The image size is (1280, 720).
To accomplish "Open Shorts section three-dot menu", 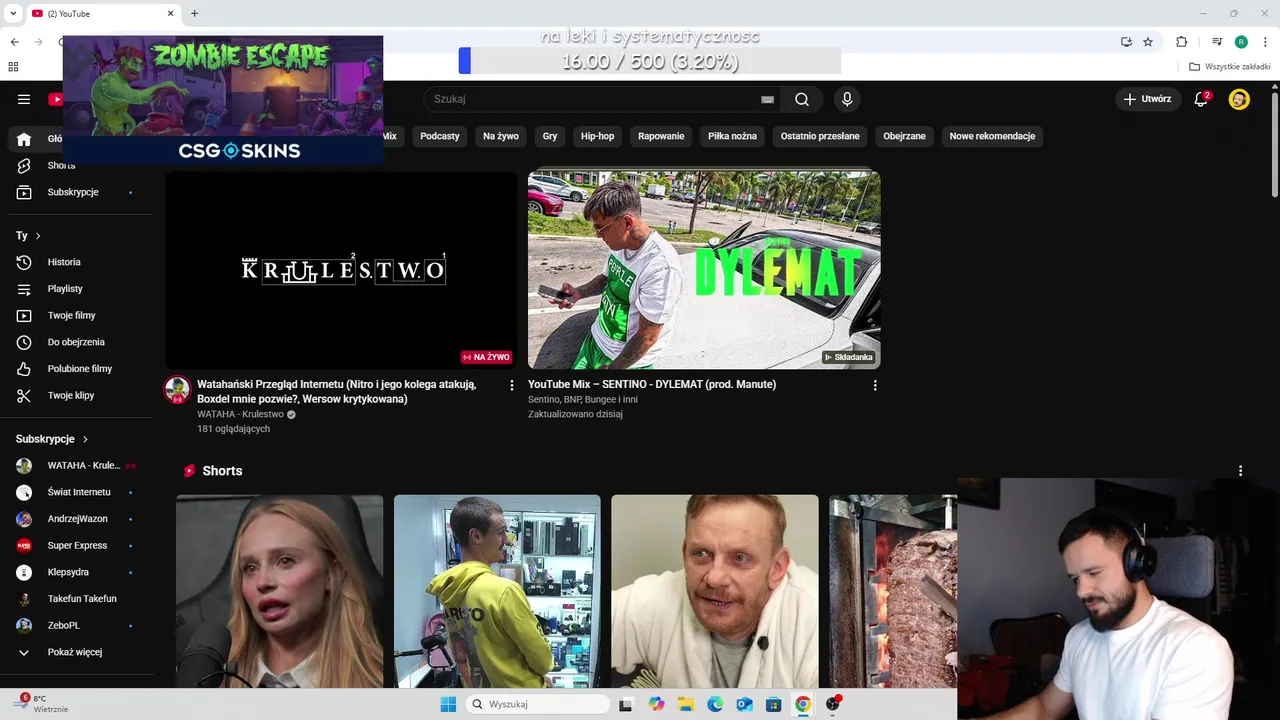I will (x=1240, y=471).
